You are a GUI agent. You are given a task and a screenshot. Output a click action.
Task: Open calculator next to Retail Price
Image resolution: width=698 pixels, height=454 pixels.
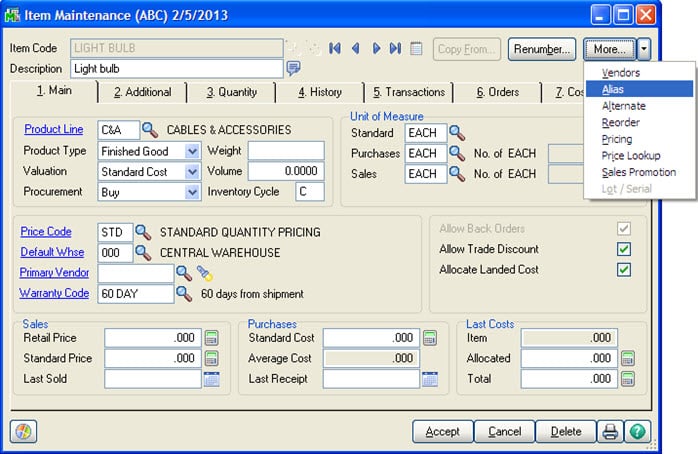click(x=211, y=337)
